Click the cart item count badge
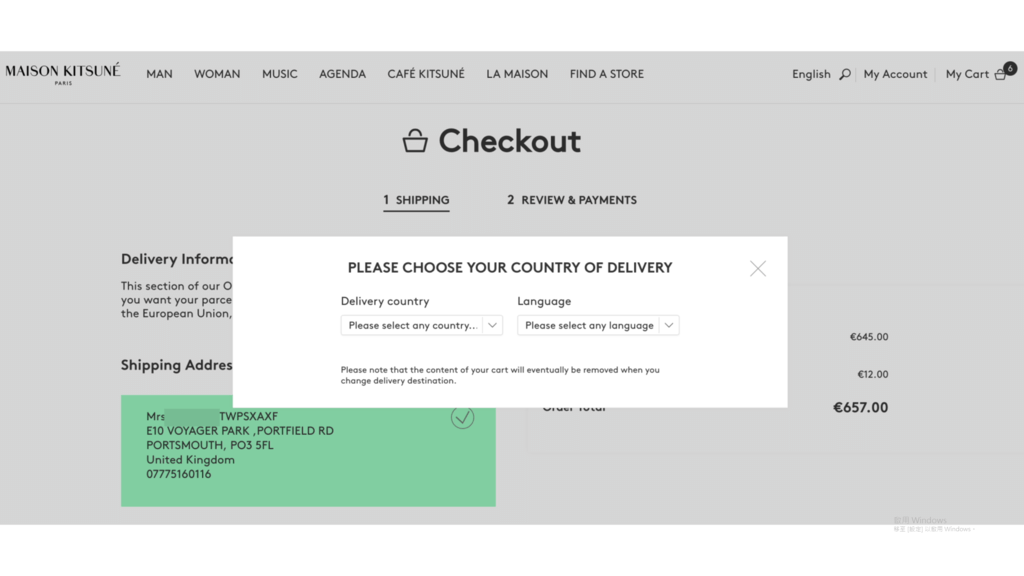 coord(1010,68)
